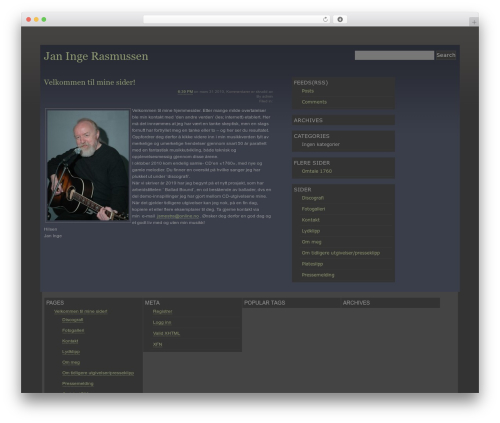Open Lydklipp in footer Pages list
500x423 pixels.
71,352
